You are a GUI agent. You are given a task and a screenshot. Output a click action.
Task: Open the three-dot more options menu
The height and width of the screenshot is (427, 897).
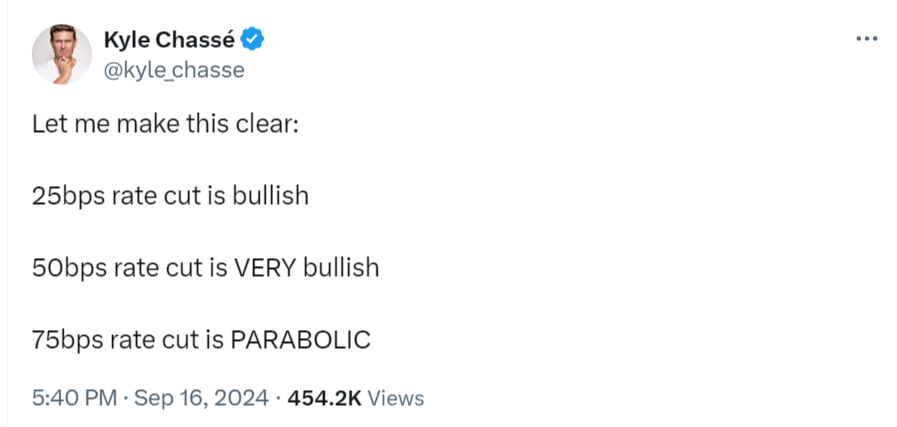click(866, 39)
